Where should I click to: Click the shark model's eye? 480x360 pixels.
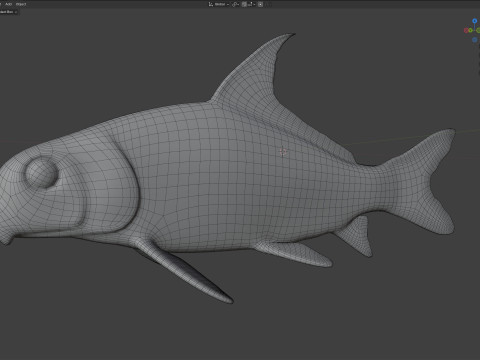coord(42,173)
